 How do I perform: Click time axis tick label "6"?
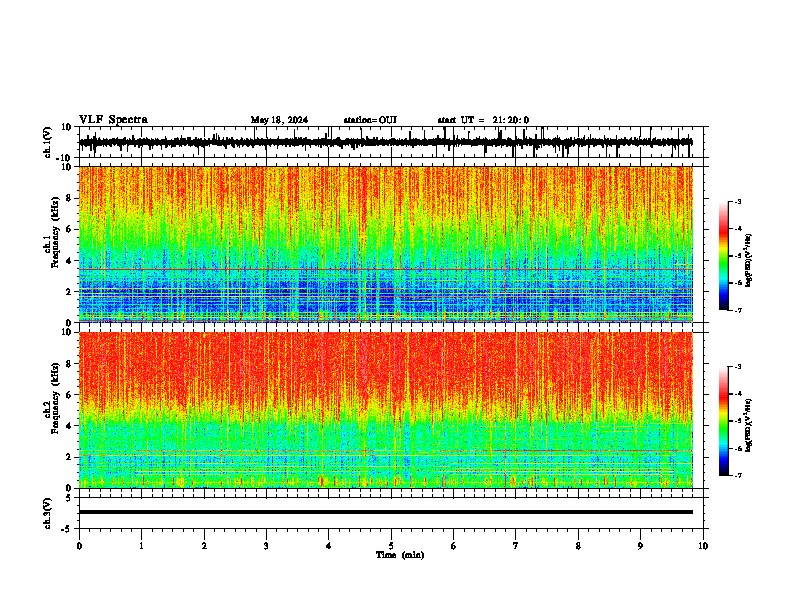point(454,546)
